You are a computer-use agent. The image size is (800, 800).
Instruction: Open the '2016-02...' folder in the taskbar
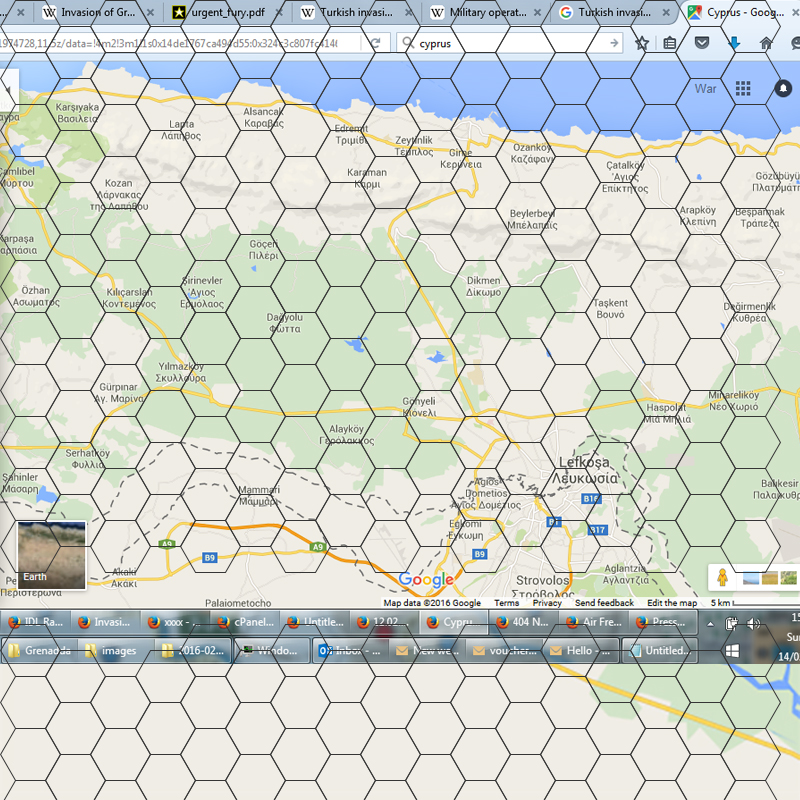[x=193, y=651]
